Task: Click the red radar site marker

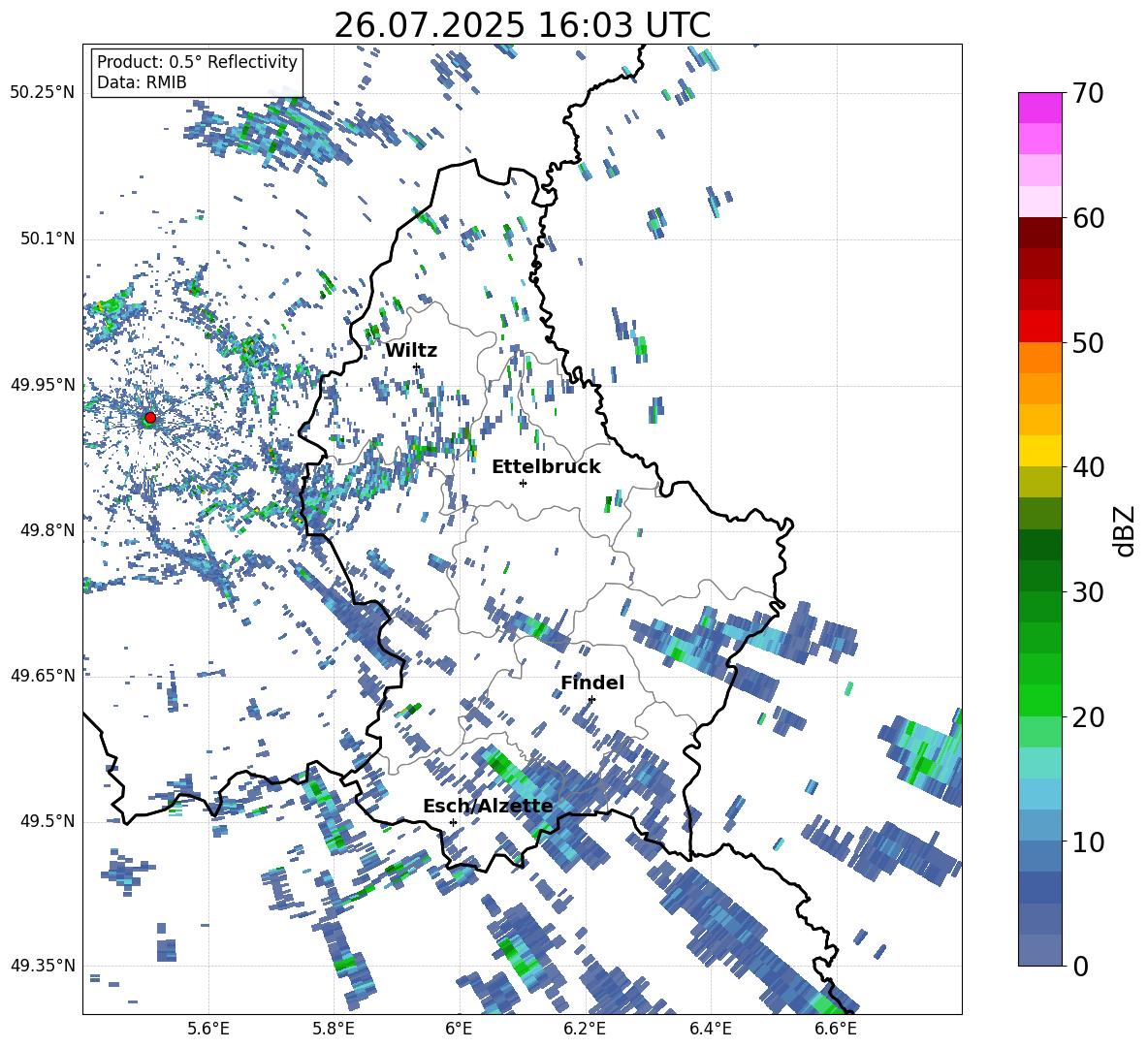Action: coord(150,418)
